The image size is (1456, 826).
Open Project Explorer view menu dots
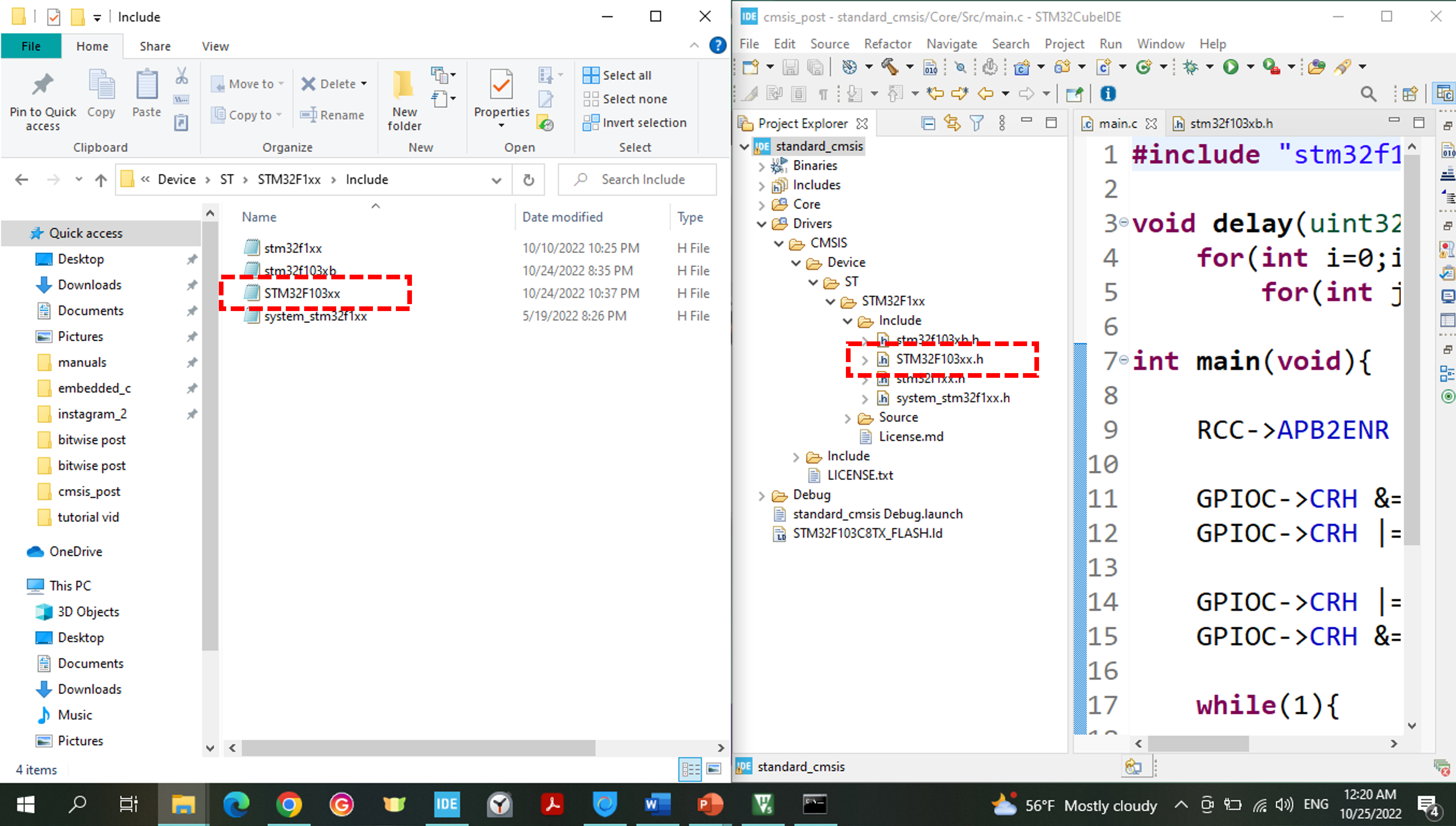pos(1002,123)
